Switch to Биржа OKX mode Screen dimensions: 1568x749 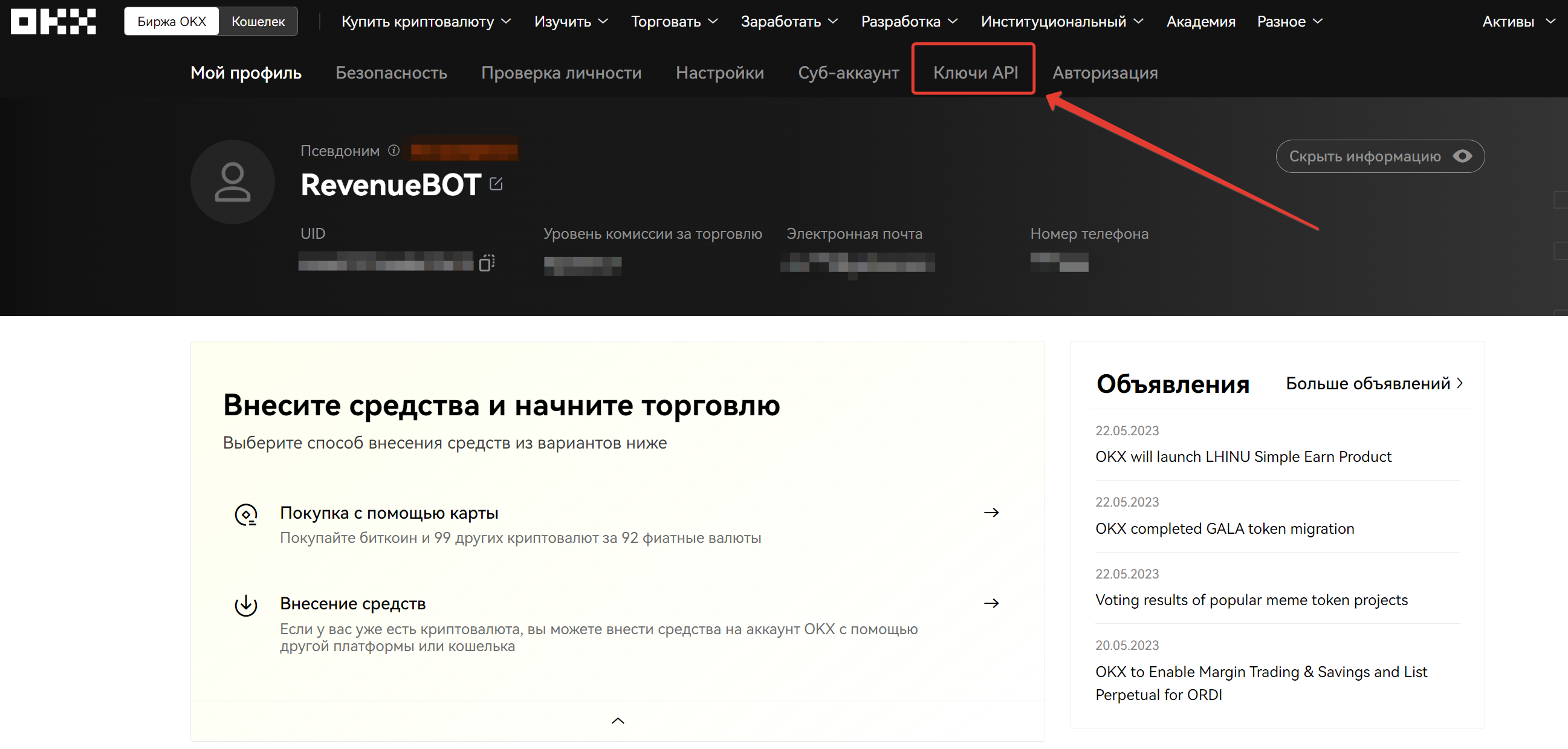point(172,21)
